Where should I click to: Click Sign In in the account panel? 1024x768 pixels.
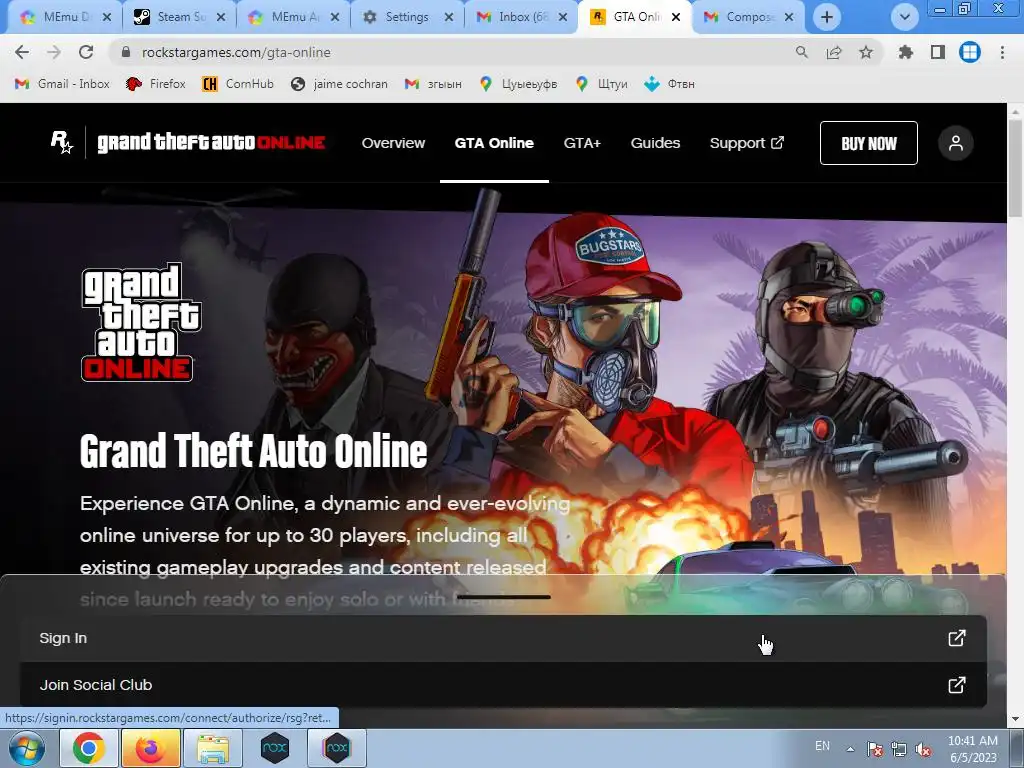pos(503,638)
